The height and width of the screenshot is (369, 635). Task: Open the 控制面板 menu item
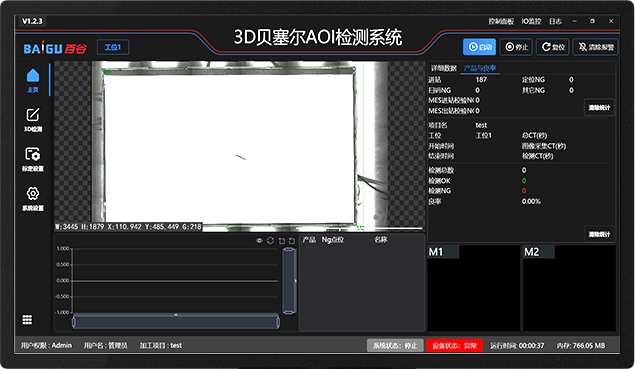(501, 21)
